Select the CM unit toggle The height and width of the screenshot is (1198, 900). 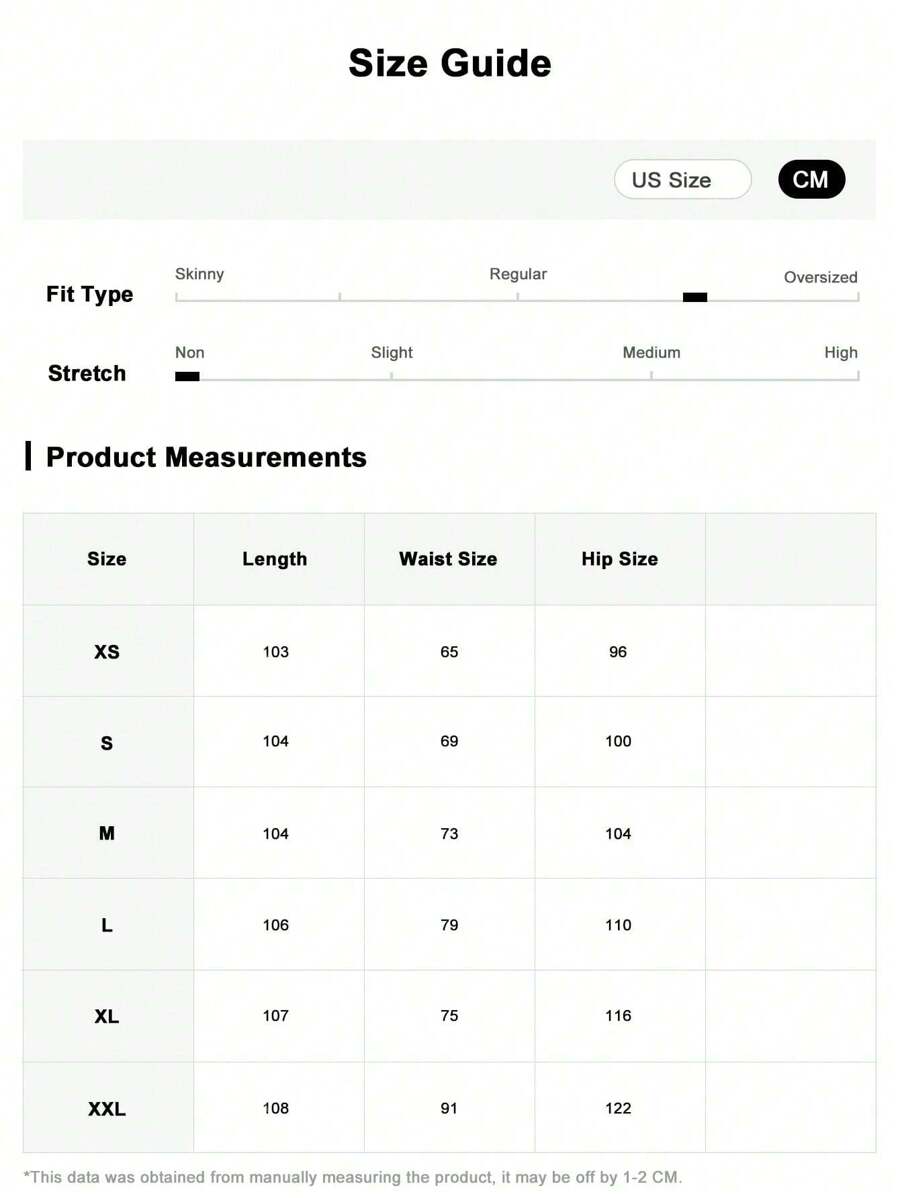point(811,180)
